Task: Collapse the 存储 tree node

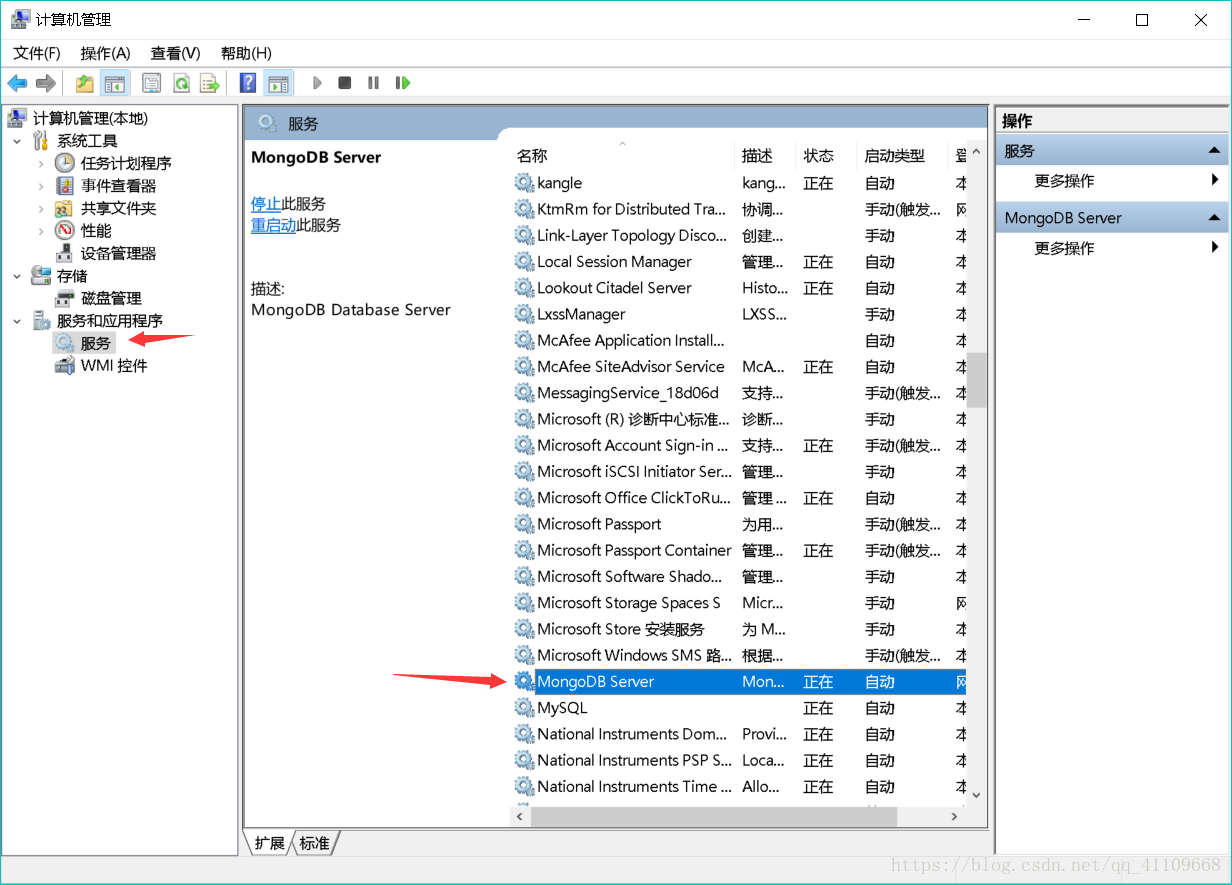Action: point(17,275)
